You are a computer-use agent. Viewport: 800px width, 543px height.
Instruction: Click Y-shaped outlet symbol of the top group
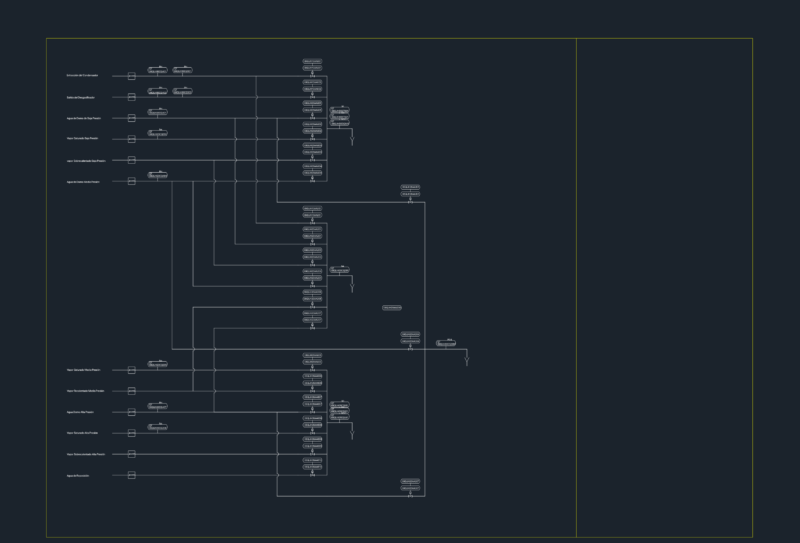352,140
